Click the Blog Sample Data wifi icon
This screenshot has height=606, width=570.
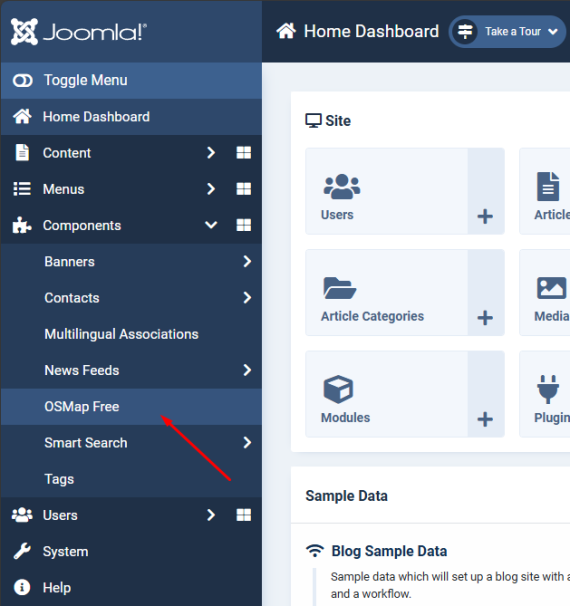[315, 551]
